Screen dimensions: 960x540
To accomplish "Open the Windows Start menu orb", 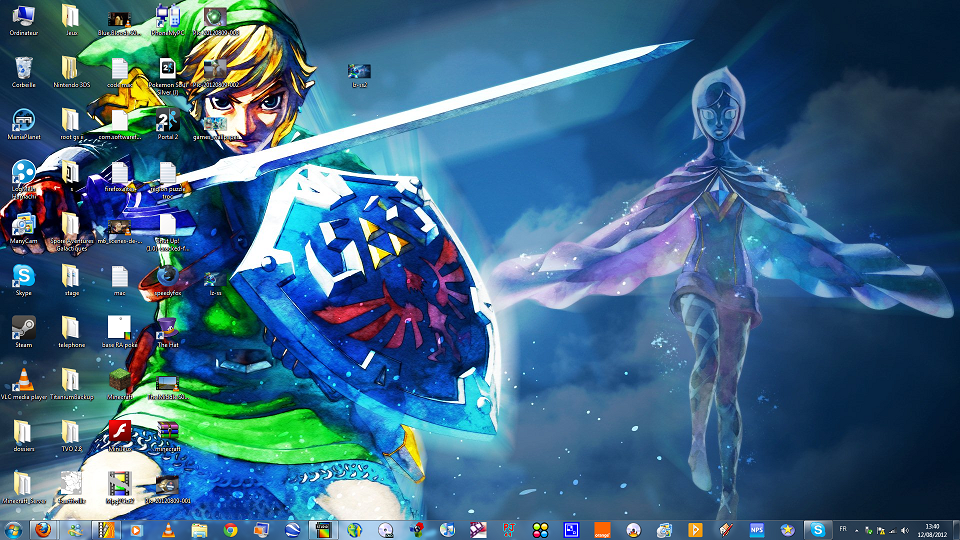I will pyautogui.click(x=13, y=530).
